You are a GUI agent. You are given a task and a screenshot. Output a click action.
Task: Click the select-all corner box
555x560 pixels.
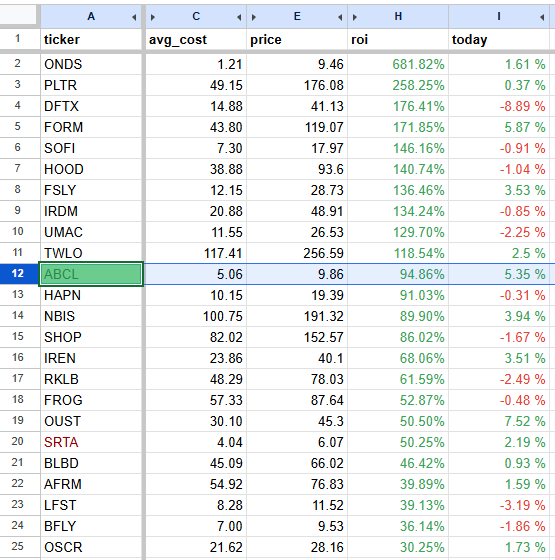click(x=18, y=15)
